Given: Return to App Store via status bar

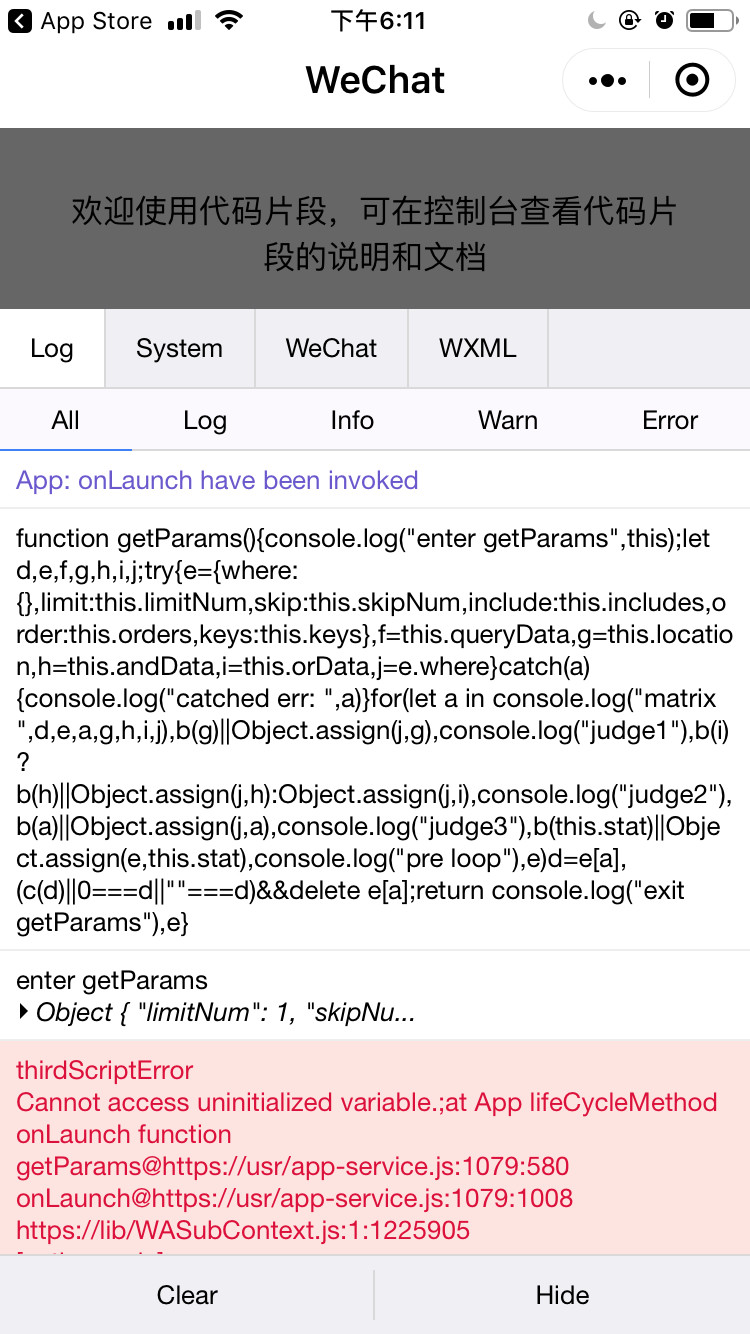Looking at the screenshot, I should 81,21.
